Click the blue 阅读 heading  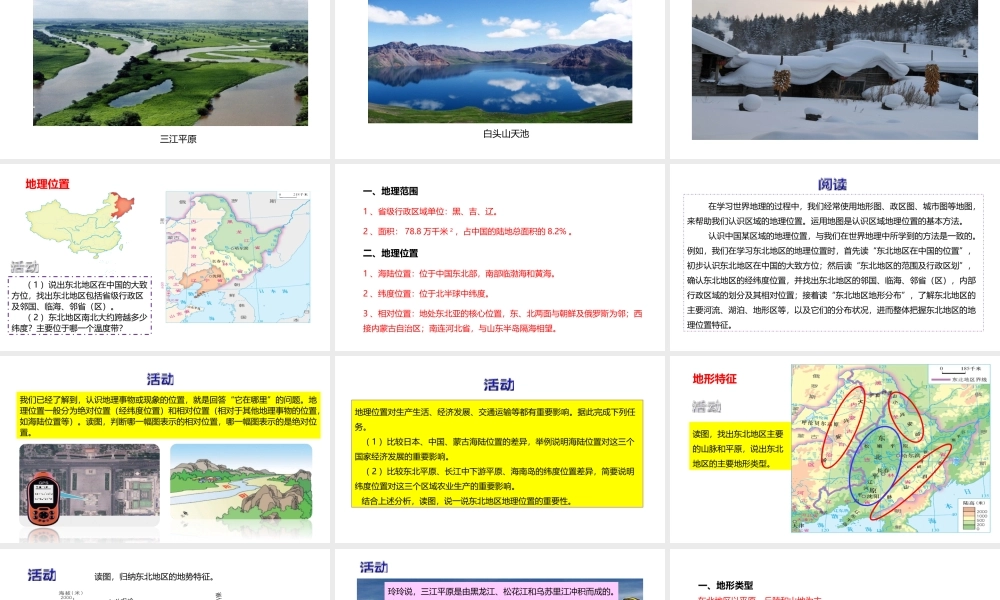[832, 184]
